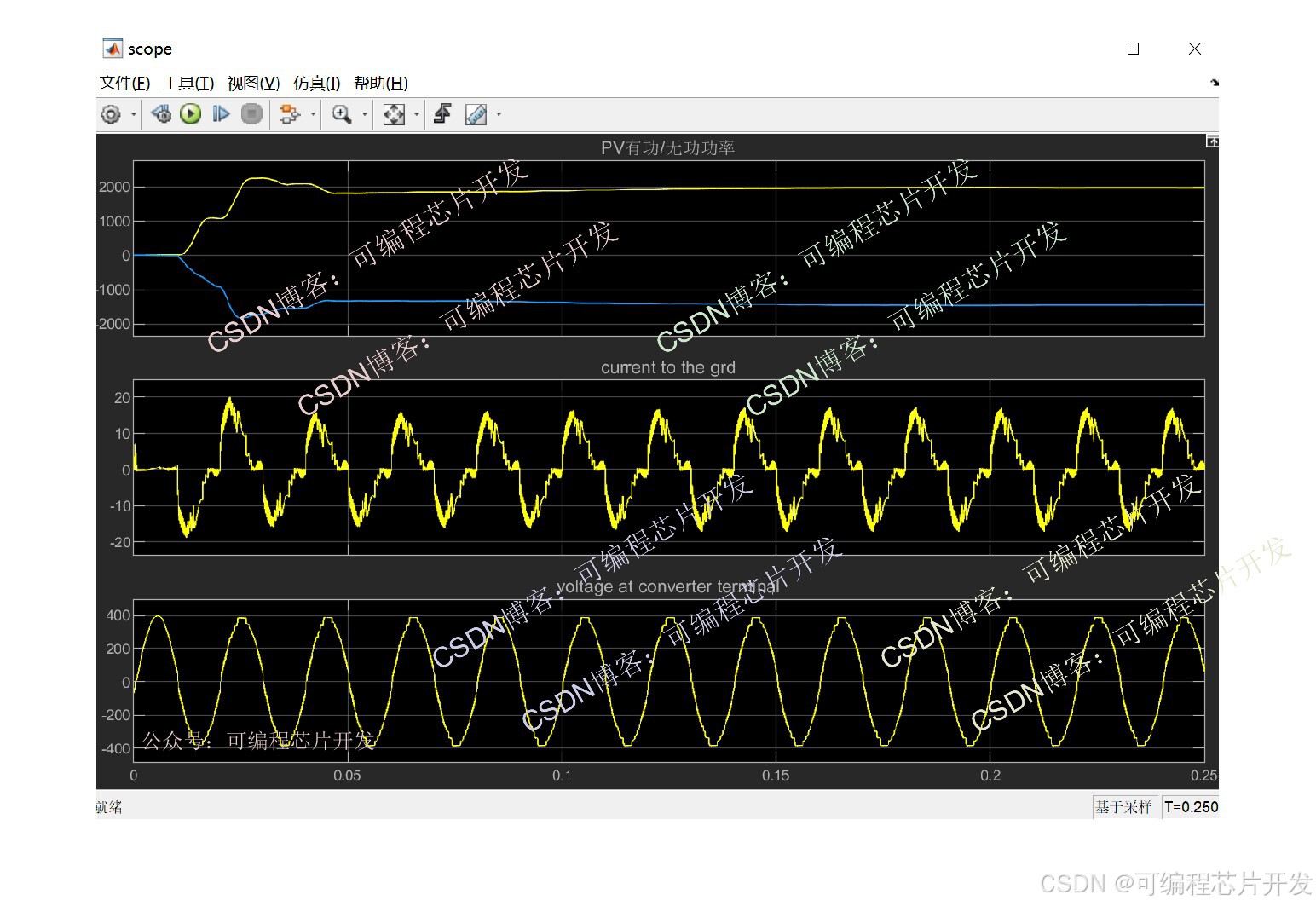Click the scale axes limits icon
Image resolution: width=1316 pixels, height=906 pixels.
click(394, 114)
